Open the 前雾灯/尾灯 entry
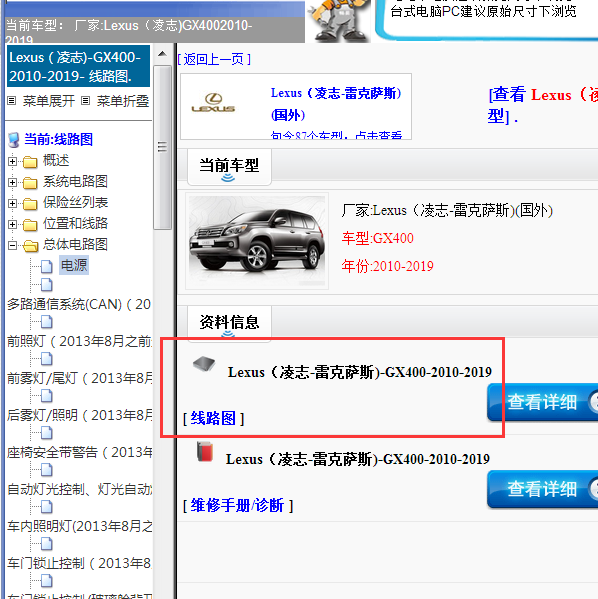 79,378
